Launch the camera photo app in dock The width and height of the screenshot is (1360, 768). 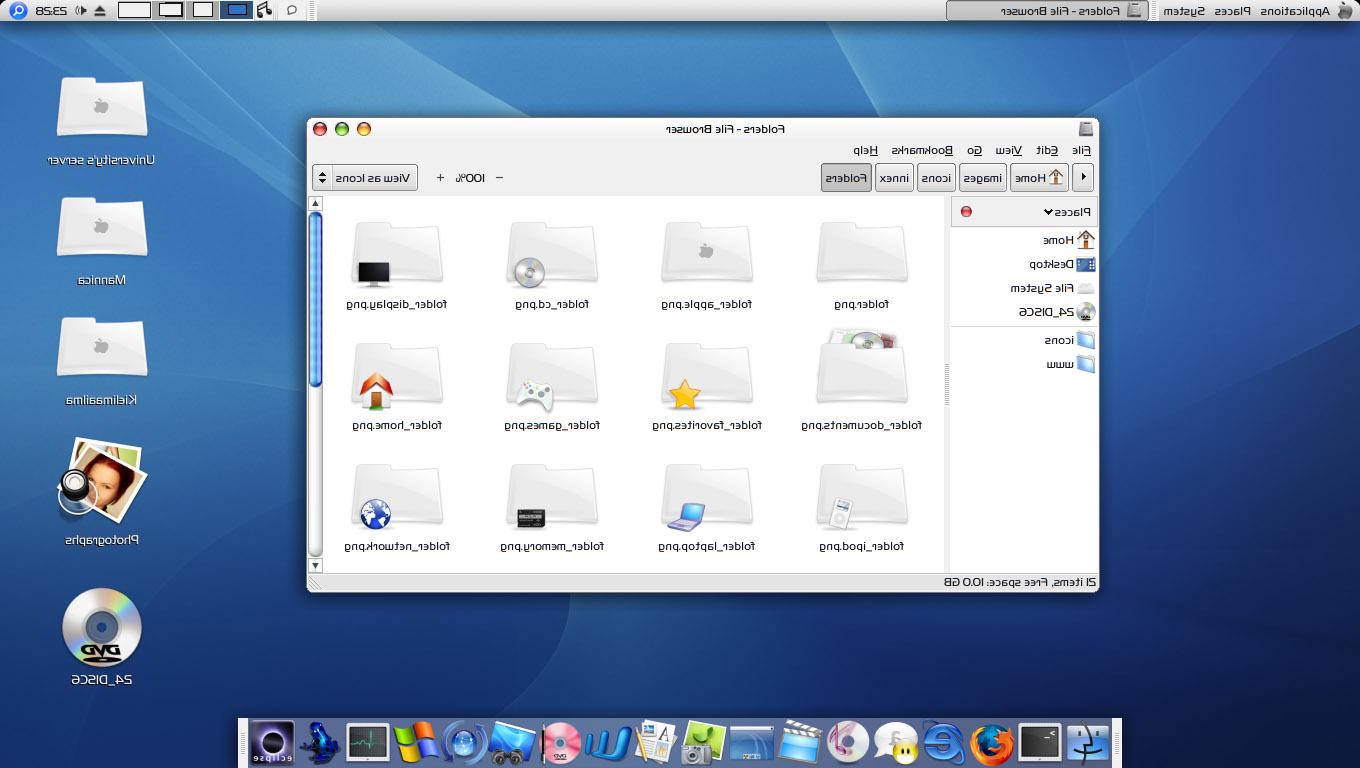click(x=703, y=743)
